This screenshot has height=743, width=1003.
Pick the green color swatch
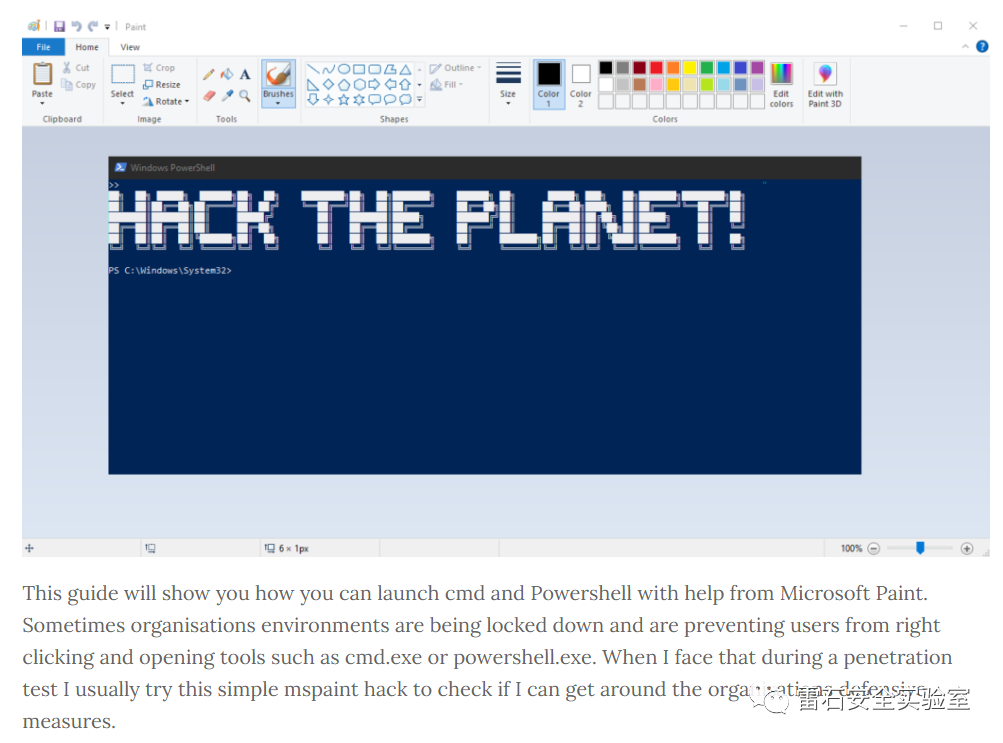pyautogui.click(x=707, y=68)
